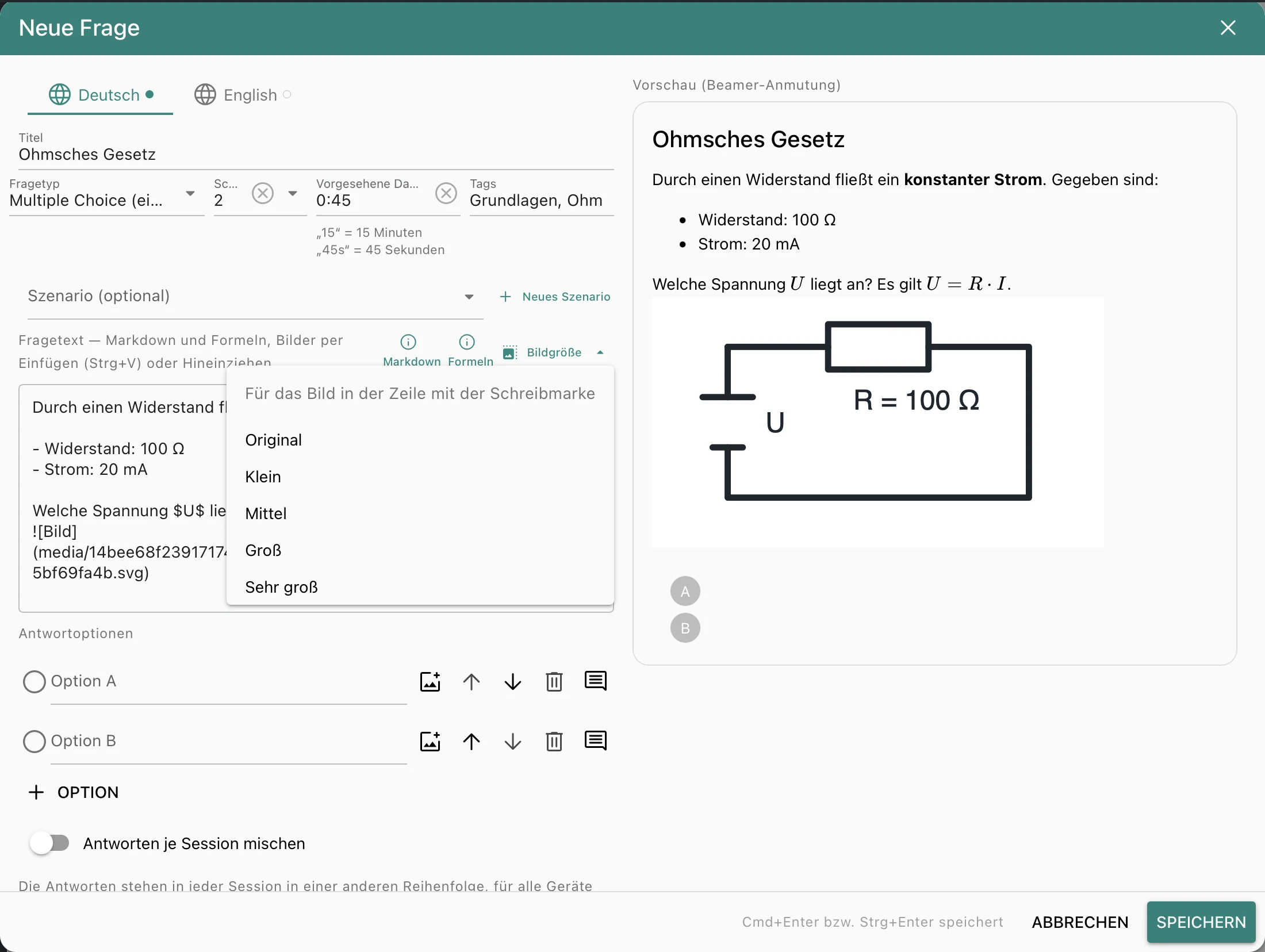
Task: Clear the Score field value
Action: [263, 193]
